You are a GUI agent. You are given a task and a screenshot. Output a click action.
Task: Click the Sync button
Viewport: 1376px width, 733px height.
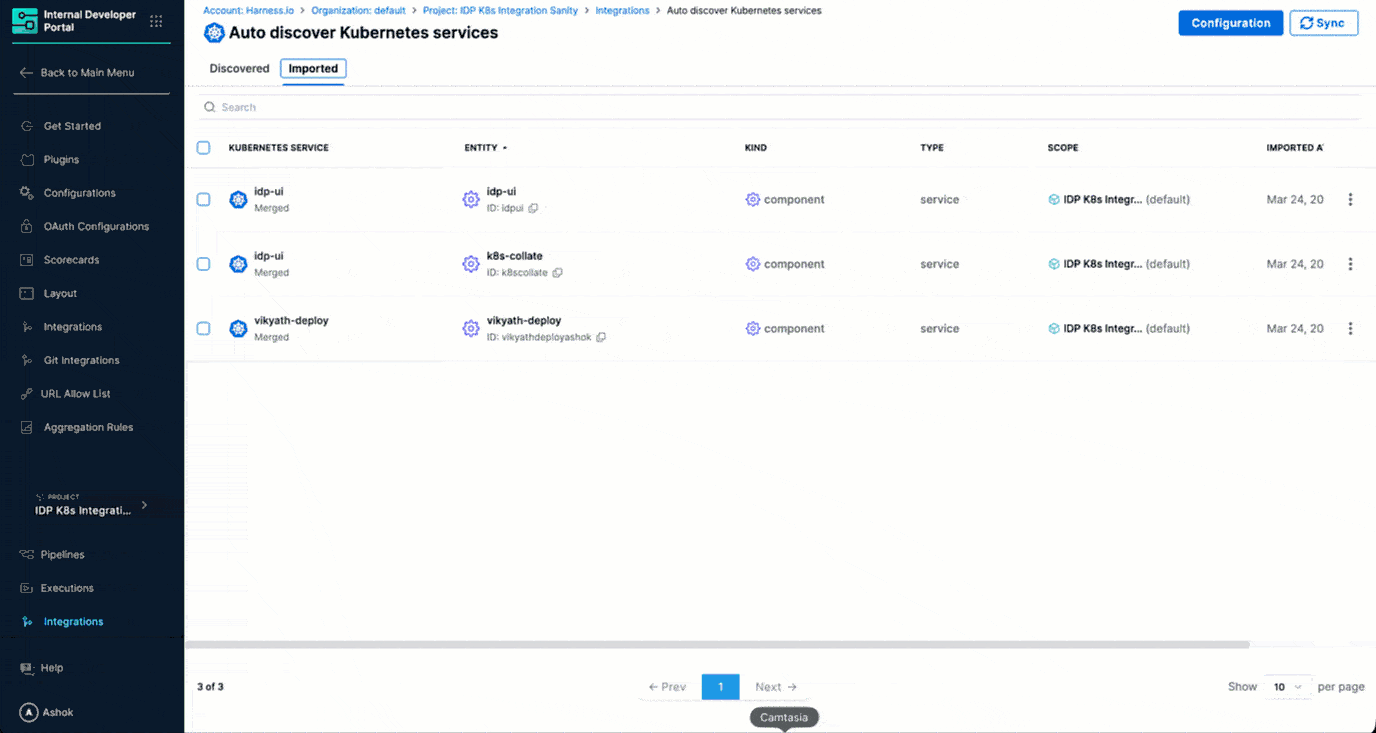tap(1323, 23)
